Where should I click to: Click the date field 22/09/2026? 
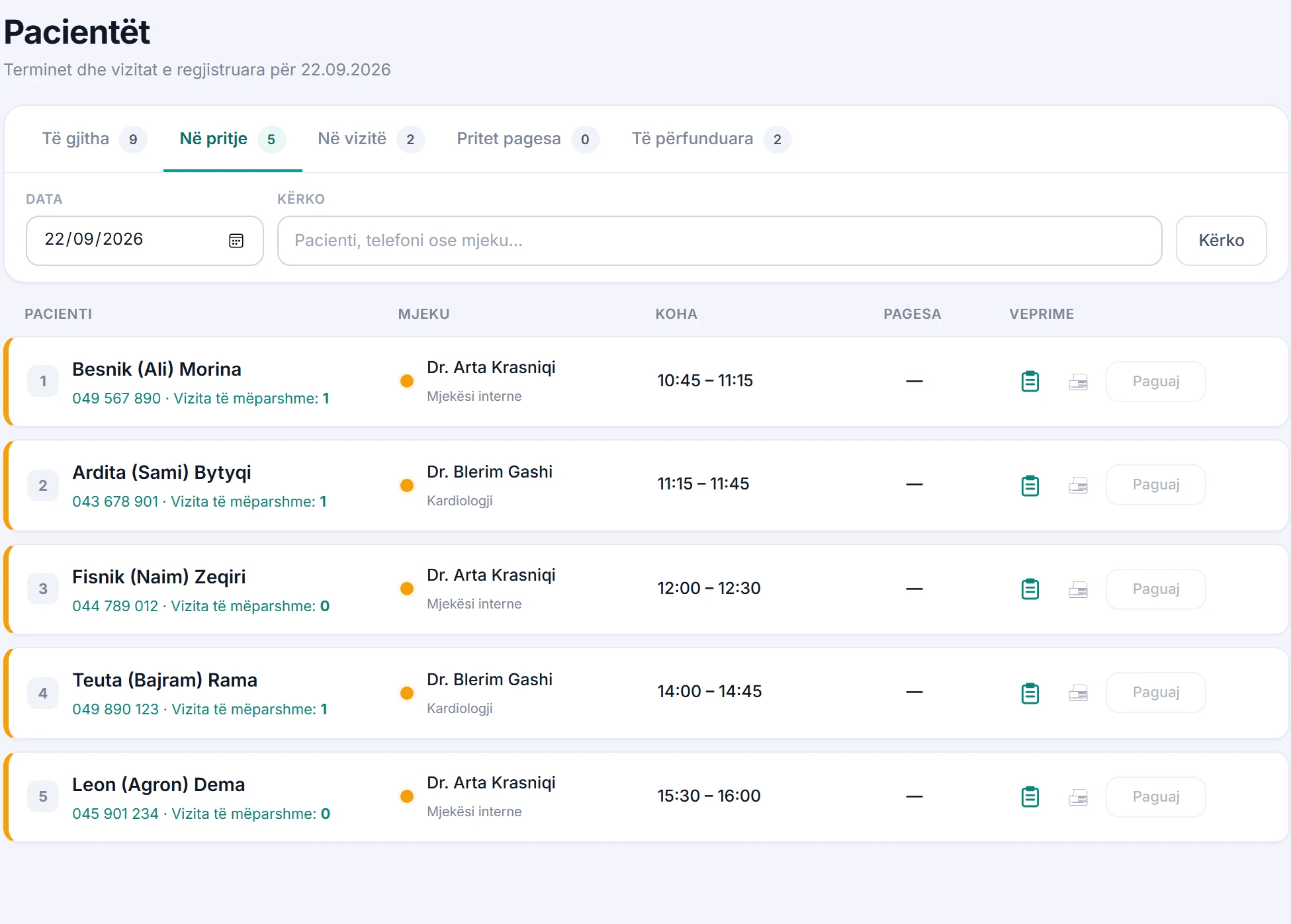point(145,241)
